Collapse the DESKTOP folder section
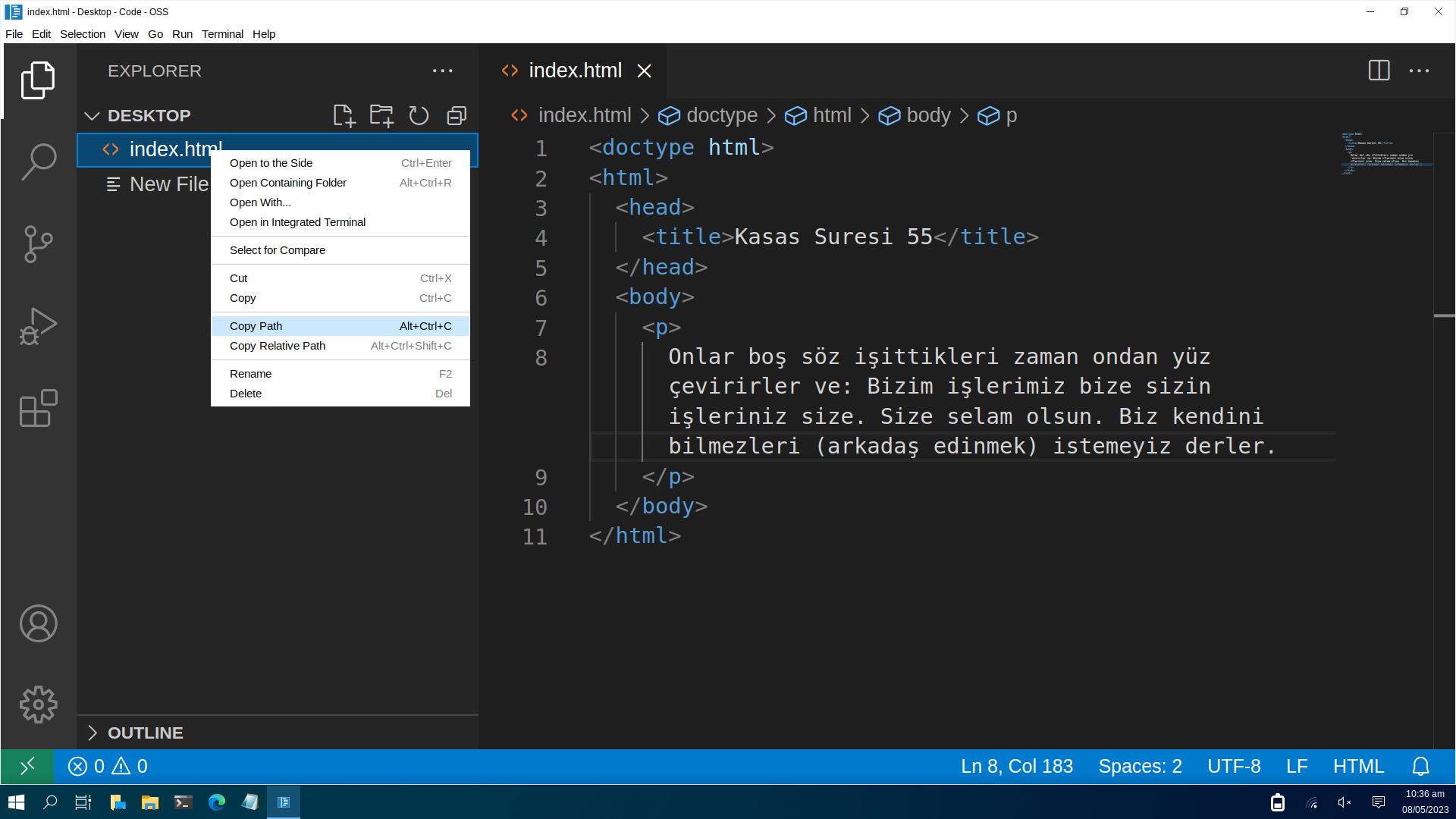Screen dimensions: 1456x819 (93, 115)
